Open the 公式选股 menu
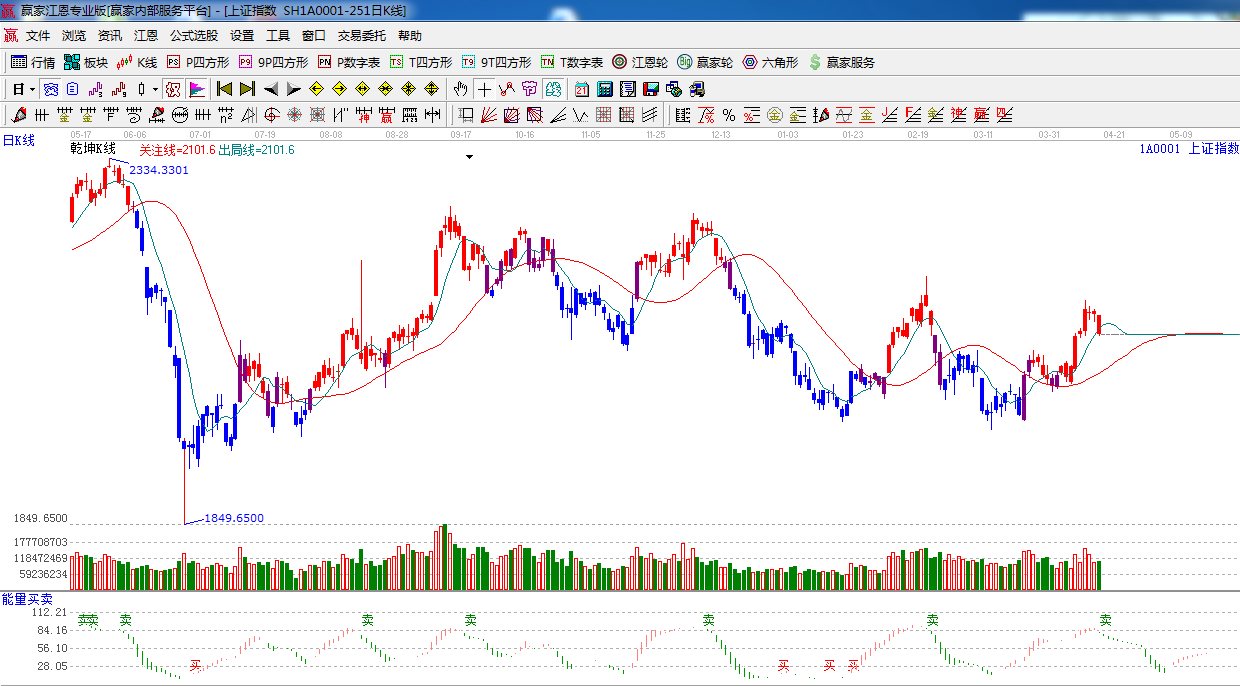 (x=193, y=36)
